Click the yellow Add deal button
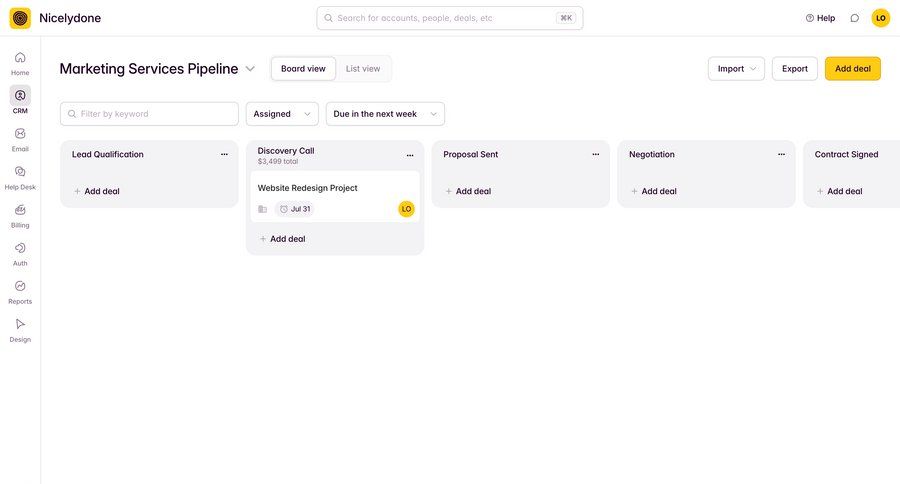900x484 pixels. pyautogui.click(x=852, y=68)
